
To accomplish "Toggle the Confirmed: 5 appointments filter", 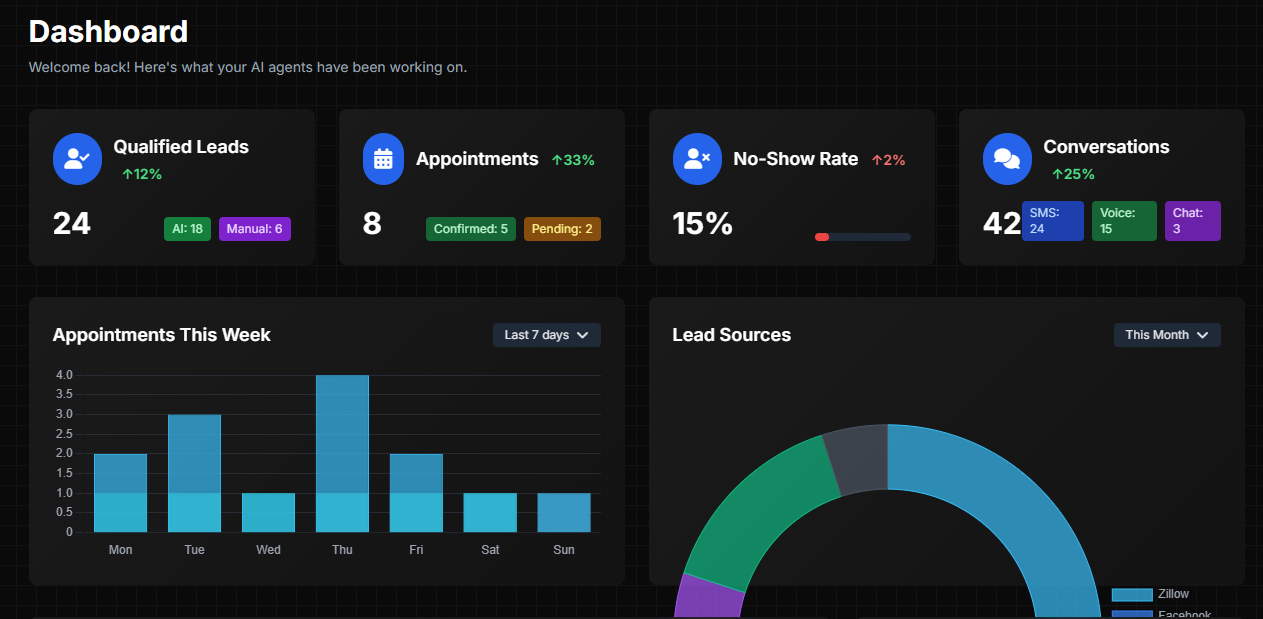I will pyautogui.click(x=470, y=228).
